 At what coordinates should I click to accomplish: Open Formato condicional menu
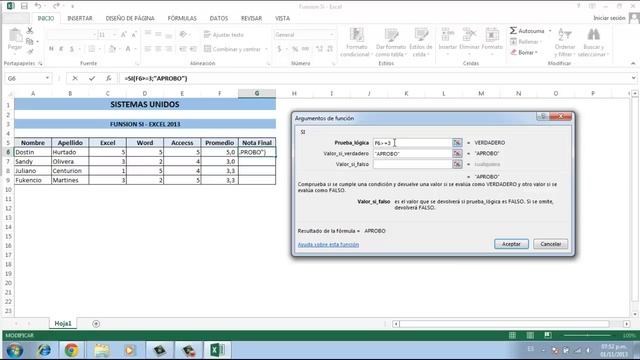coord(356,42)
